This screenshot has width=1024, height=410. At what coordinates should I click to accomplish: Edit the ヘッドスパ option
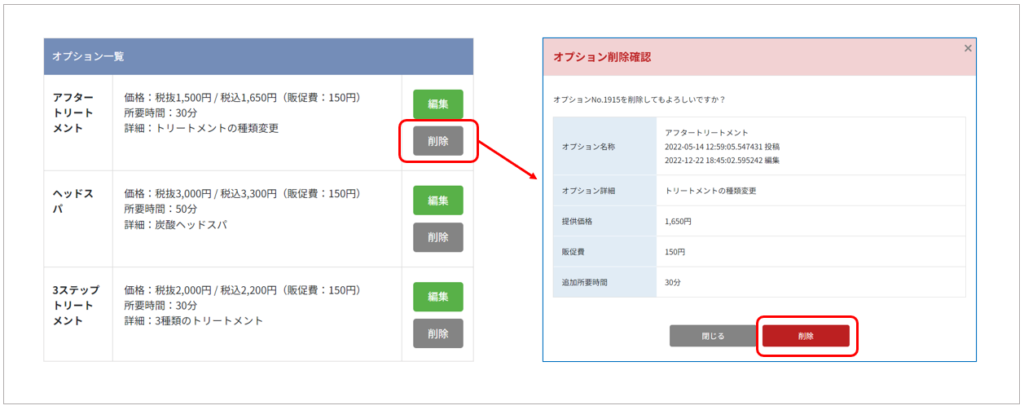(438, 200)
